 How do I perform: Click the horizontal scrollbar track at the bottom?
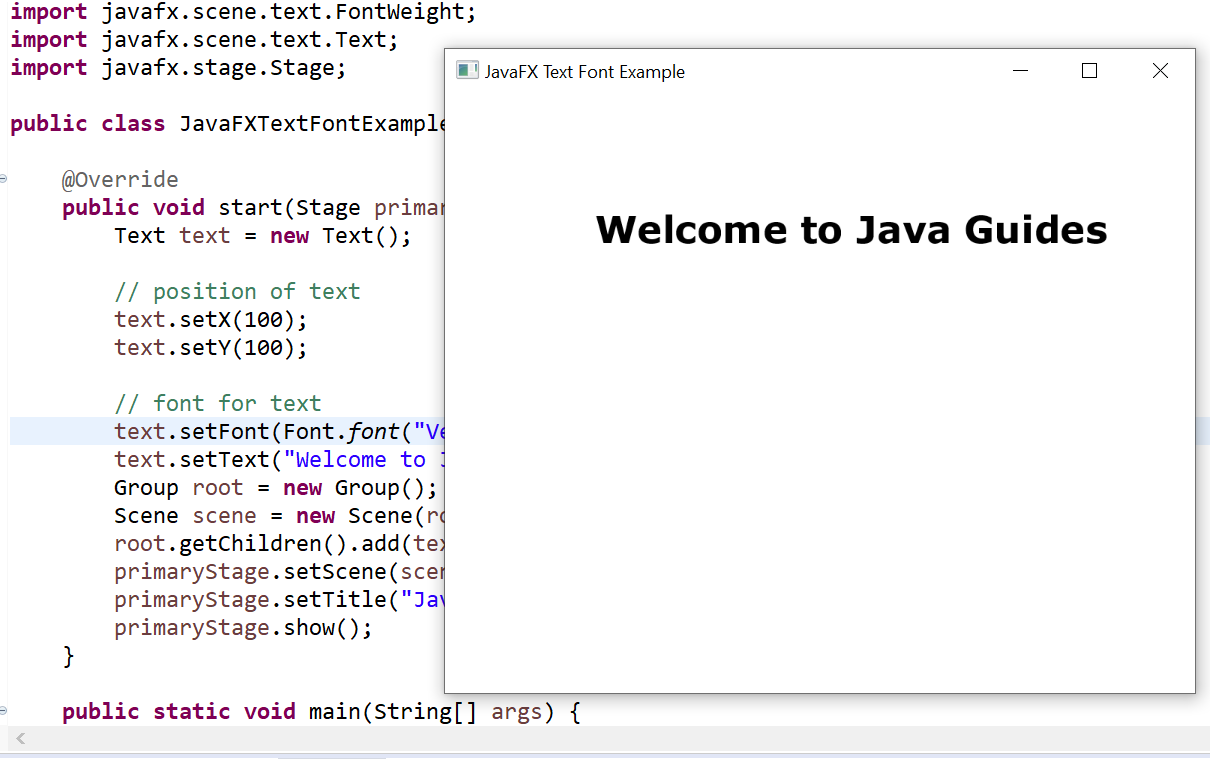[x=600, y=737]
